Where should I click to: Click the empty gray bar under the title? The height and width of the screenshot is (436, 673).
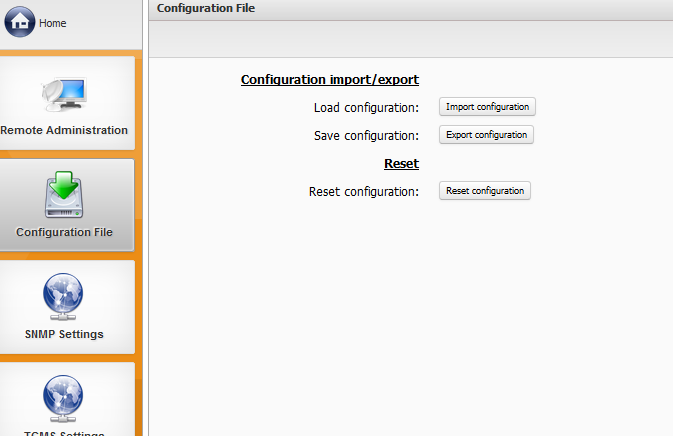click(410, 39)
